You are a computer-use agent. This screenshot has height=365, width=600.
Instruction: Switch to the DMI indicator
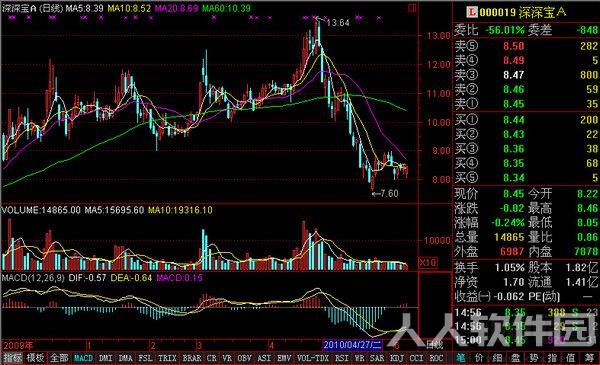click(x=105, y=358)
